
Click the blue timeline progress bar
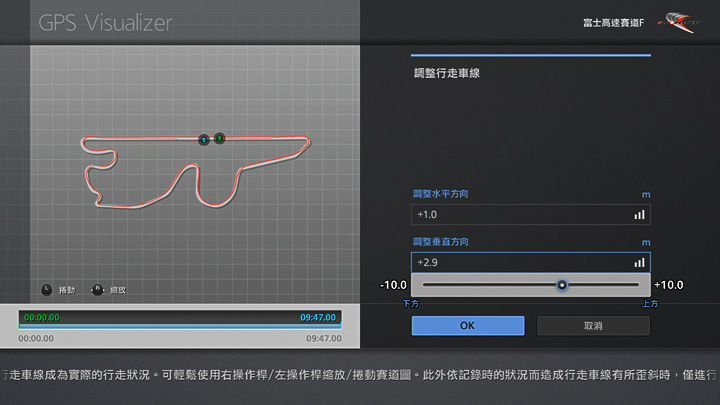coord(180,326)
